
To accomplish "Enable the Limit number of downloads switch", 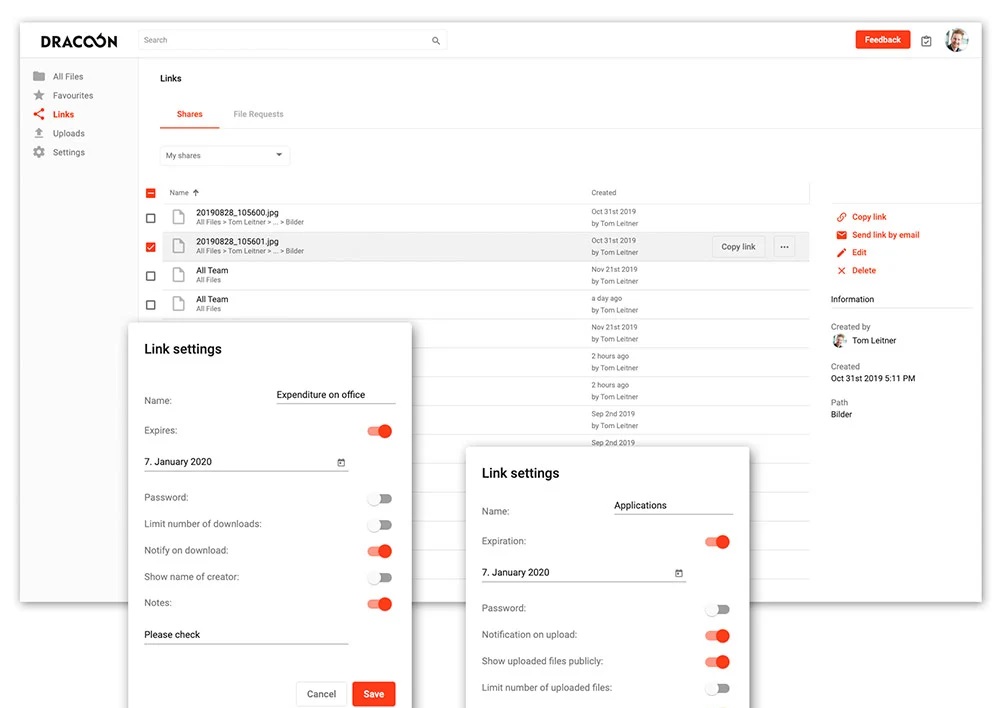I will click(x=379, y=525).
